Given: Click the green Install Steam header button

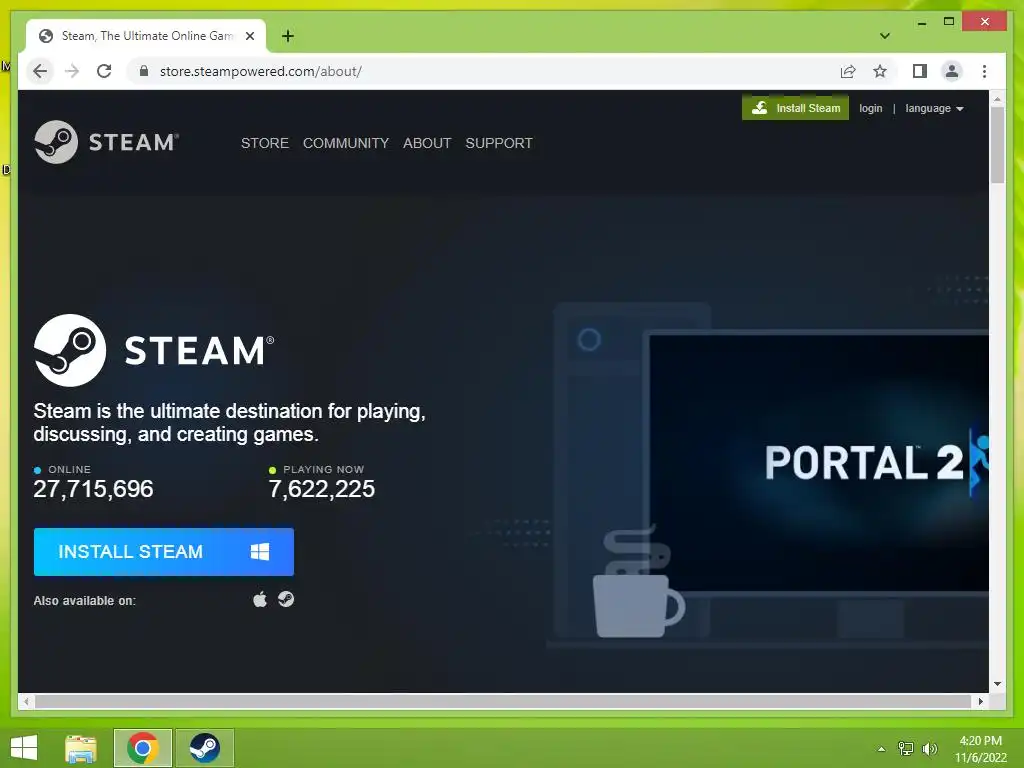Looking at the screenshot, I should pos(795,108).
